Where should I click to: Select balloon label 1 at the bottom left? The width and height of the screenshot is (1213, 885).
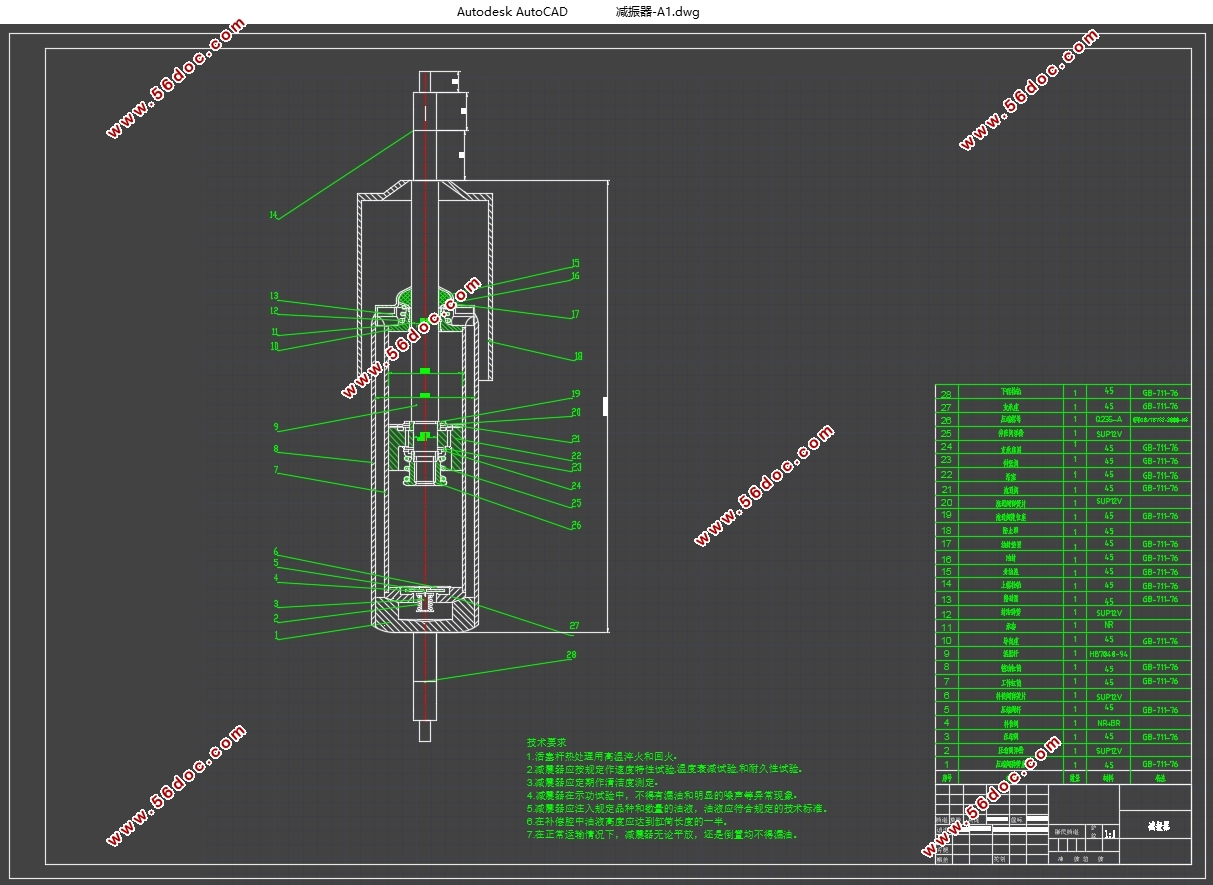coord(275,634)
